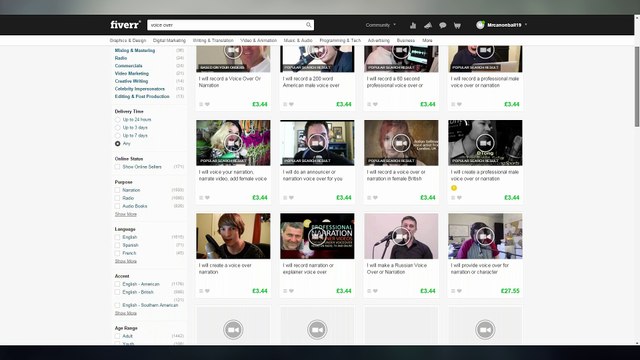Click the collection list icon on the 'female British' gig
This screenshot has height=360, width=640.
(x=369, y=198)
